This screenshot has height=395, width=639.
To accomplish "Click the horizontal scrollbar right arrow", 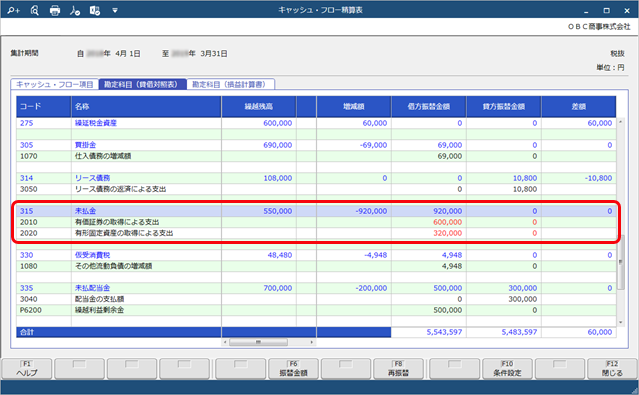I will pos(312,342).
